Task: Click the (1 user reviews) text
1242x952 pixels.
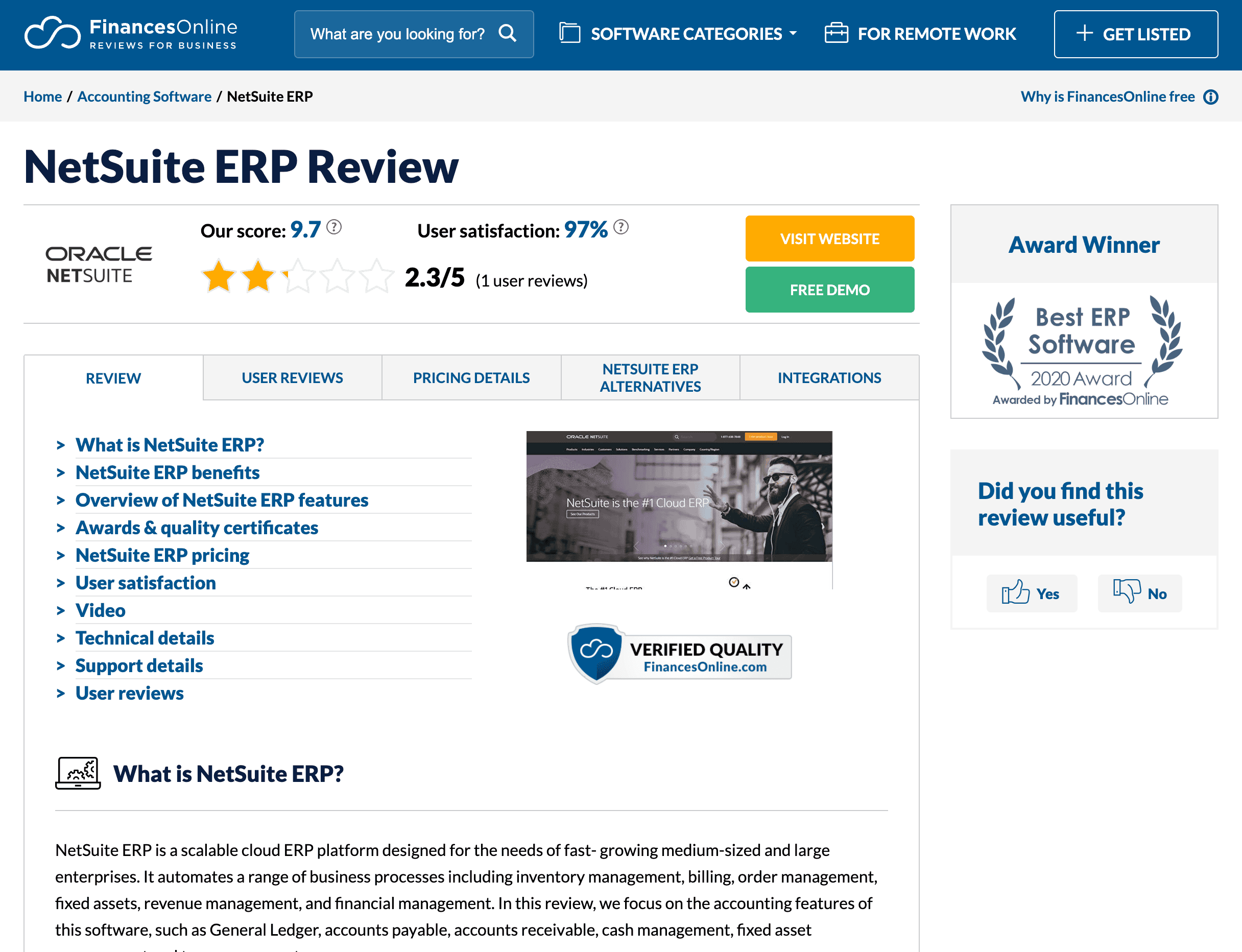Action: pos(532,281)
